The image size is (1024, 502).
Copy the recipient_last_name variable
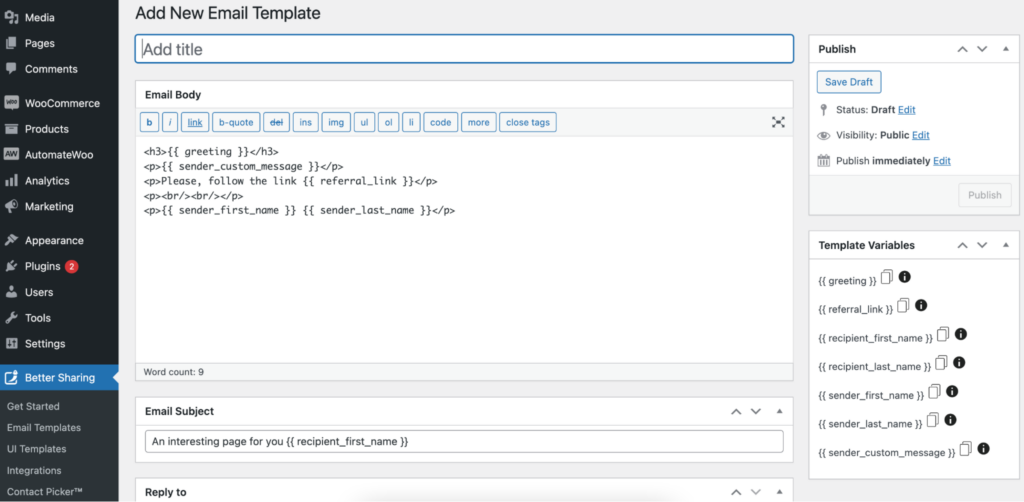[x=942, y=363]
